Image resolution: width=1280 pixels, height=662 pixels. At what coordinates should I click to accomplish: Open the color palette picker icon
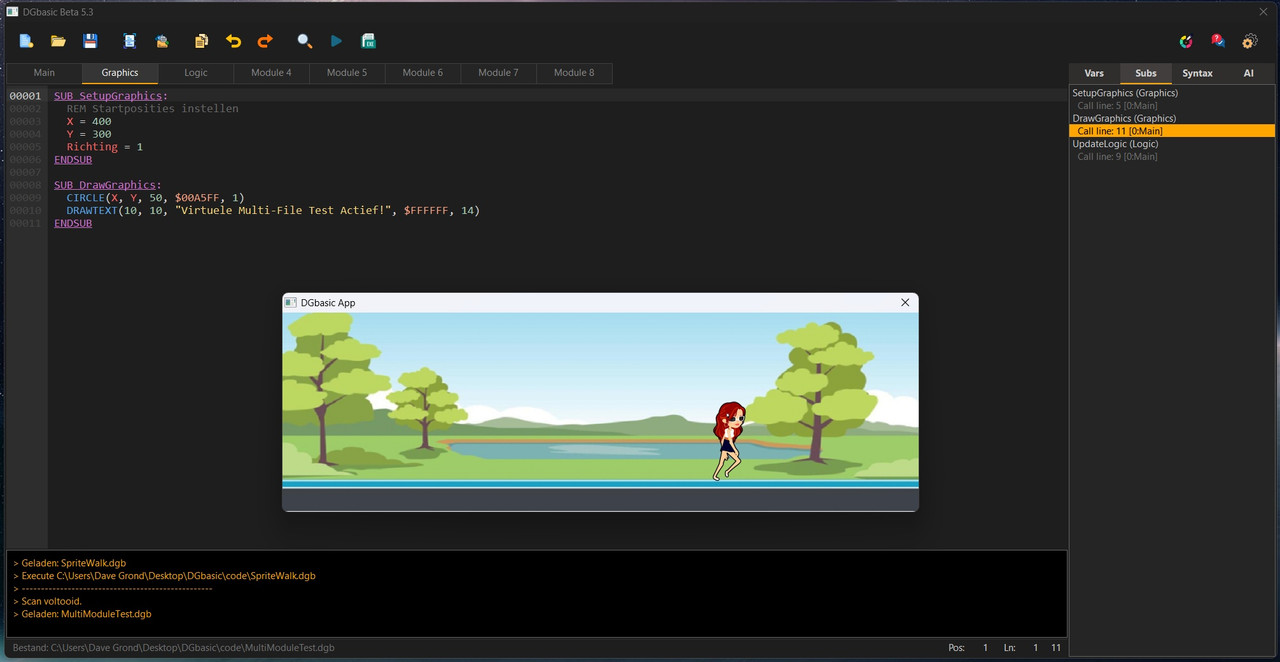tap(1186, 41)
